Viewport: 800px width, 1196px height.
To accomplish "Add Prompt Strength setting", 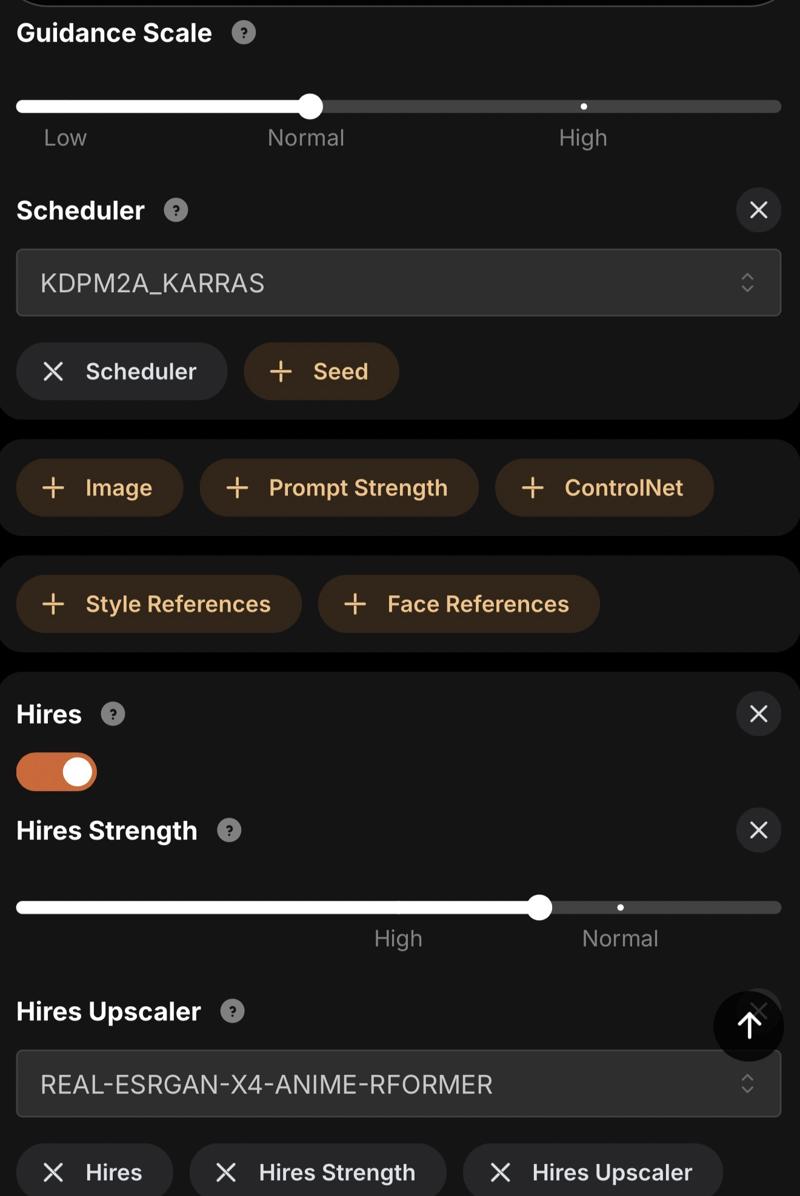I will click(x=339, y=488).
